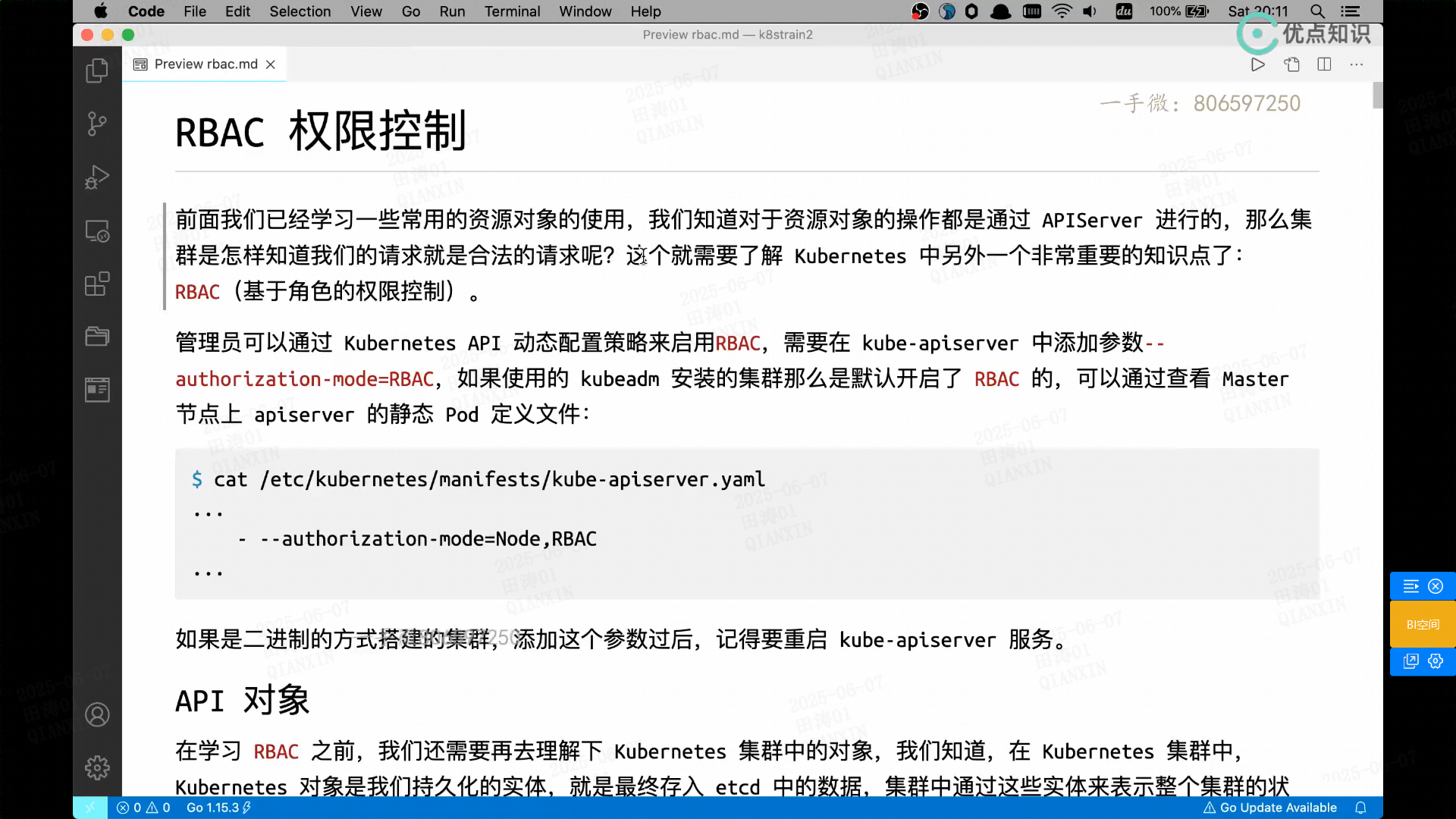Click errors and warnings count in status bar
The height and width of the screenshot is (819, 1456).
[x=143, y=808]
